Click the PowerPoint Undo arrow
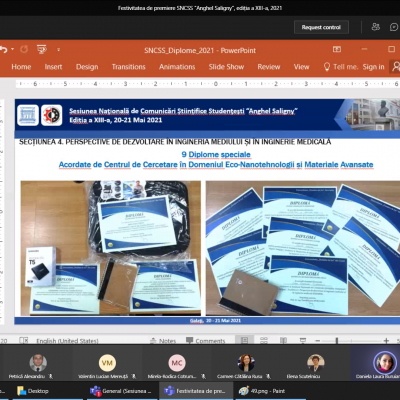Viewport: 400px width, 400px height. (x=3, y=50)
